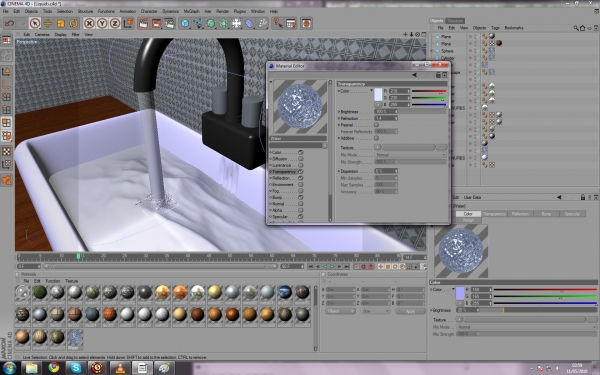
Task: Adjust the red slider in Material Editor
Action: [x=429, y=91]
